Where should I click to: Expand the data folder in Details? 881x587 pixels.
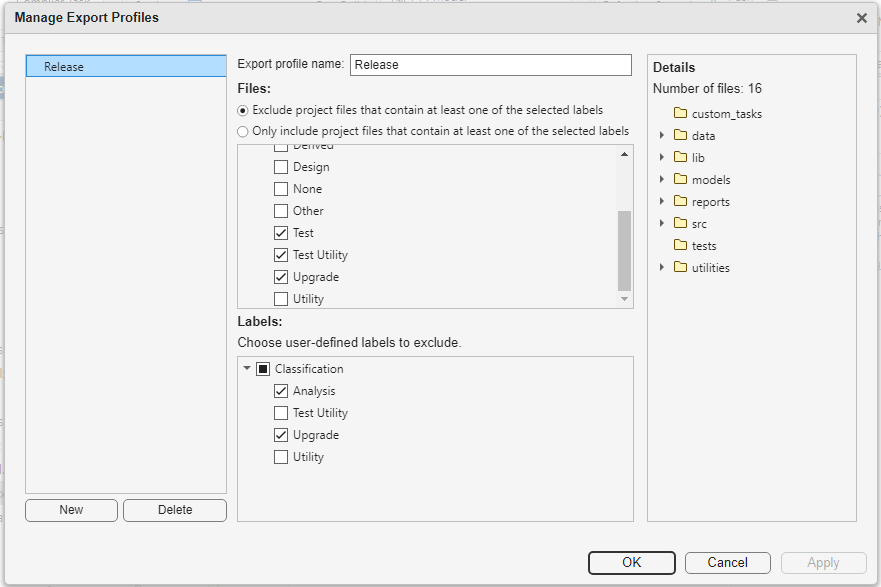click(662, 135)
